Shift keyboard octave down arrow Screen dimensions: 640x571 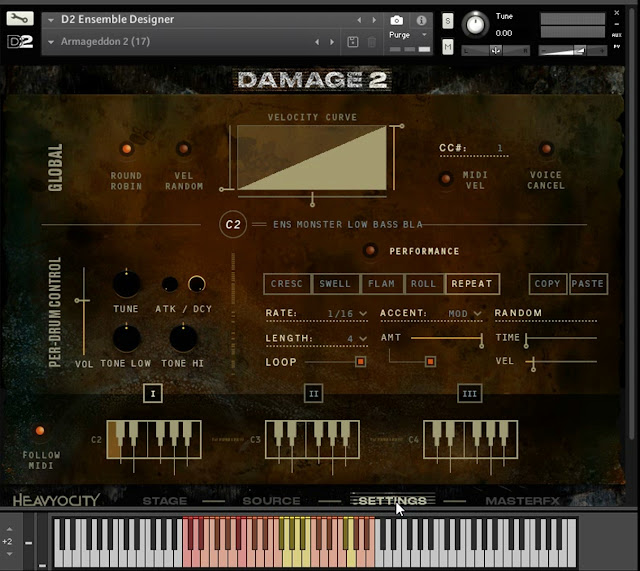point(9,554)
